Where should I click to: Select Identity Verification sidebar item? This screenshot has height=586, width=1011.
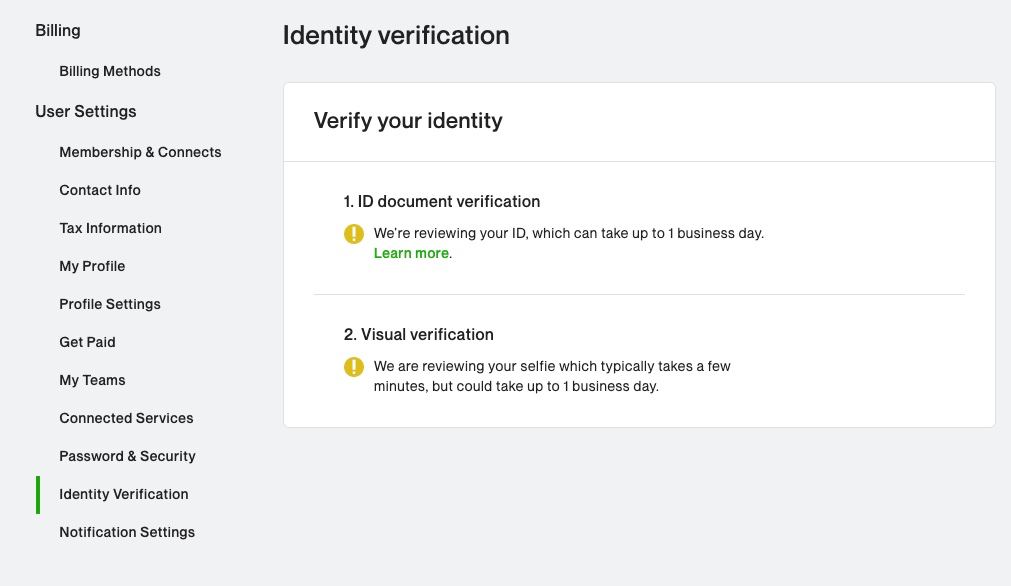[x=124, y=494]
